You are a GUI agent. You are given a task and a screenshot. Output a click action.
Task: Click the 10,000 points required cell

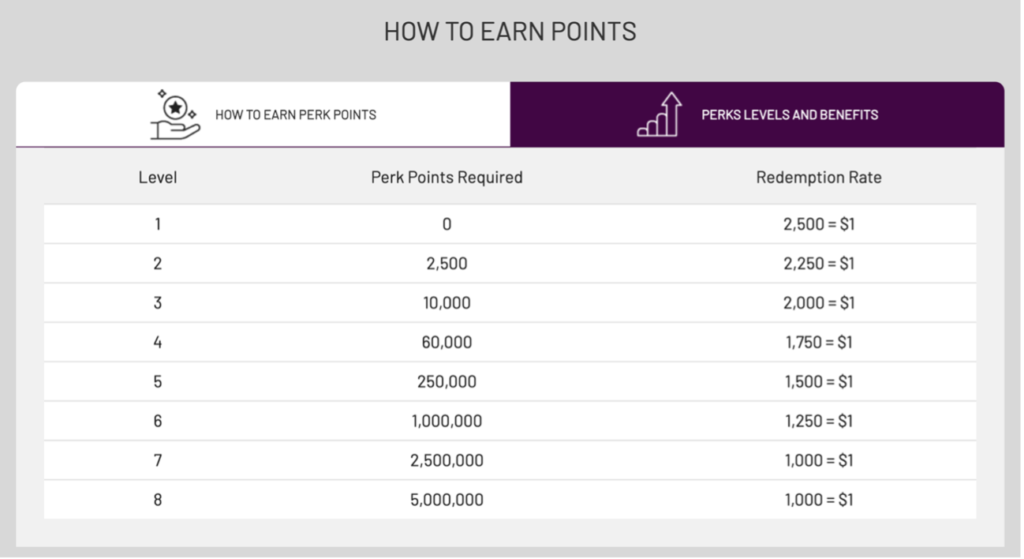[x=447, y=303]
